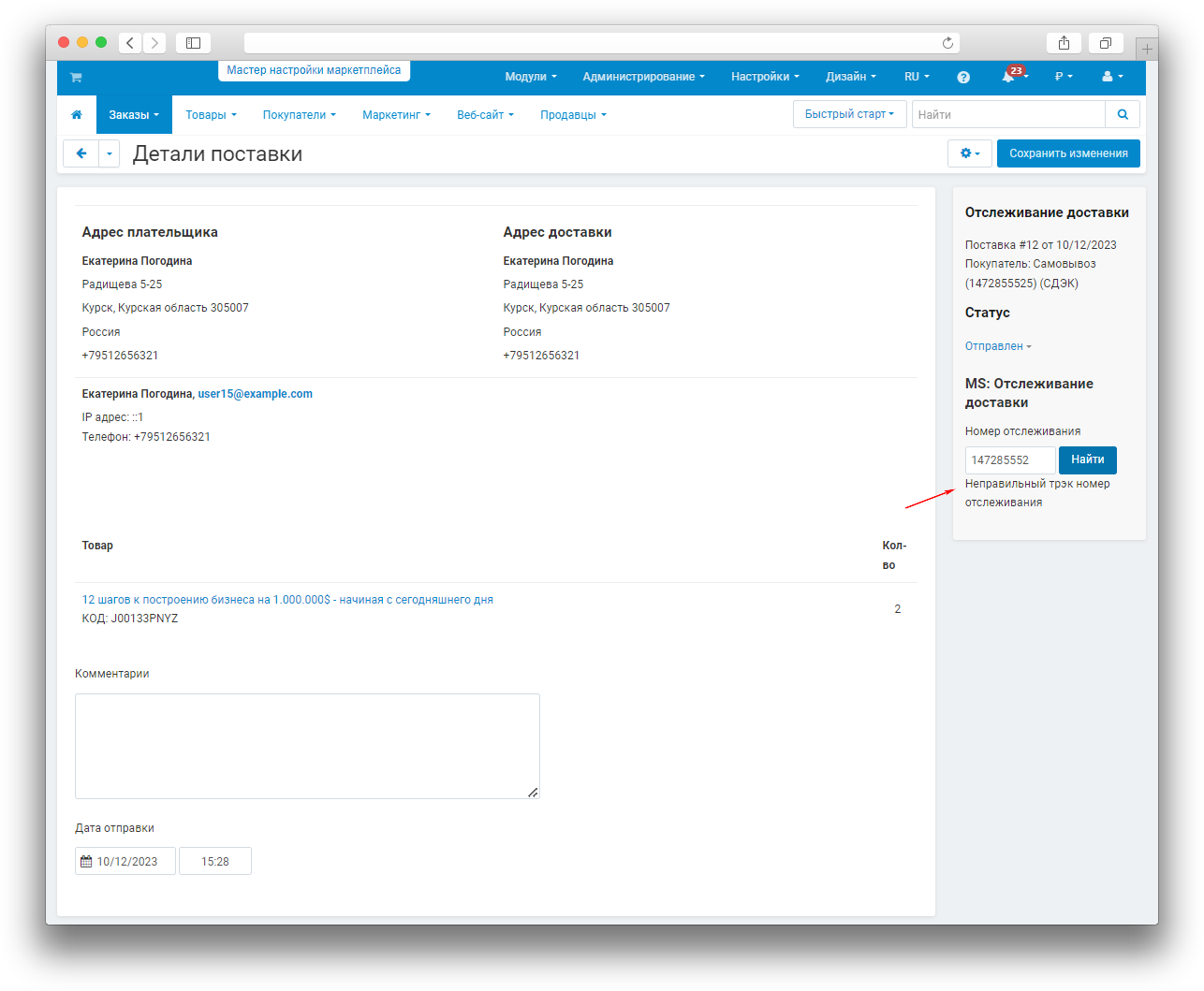Open the Маркетинг menu

pyautogui.click(x=396, y=115)
